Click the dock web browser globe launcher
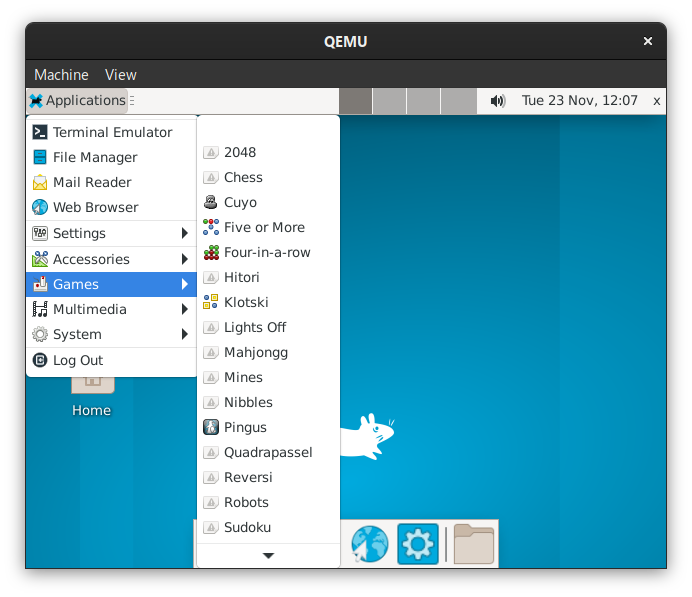Screen dimensions: 692x597 point(370,544)
